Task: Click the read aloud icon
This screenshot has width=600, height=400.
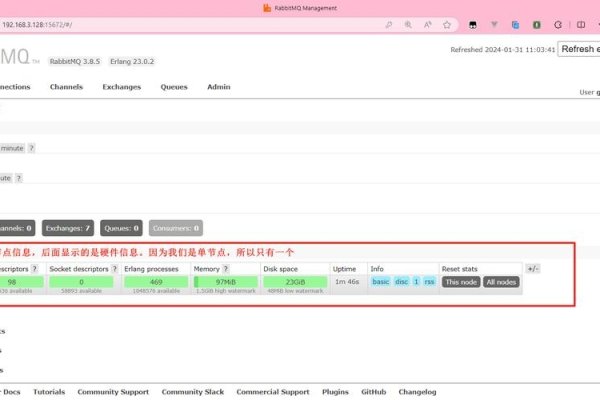Action: click(427, 25)
